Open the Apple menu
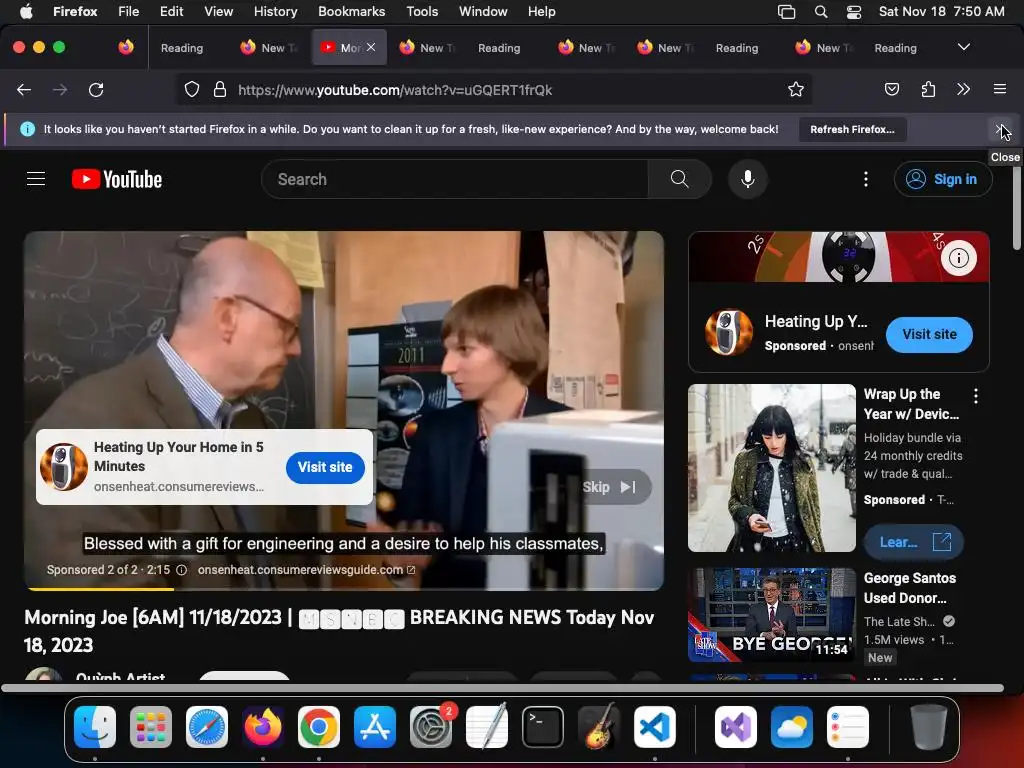The height and width of the screenshot is (768, 1024). [26, 12]
